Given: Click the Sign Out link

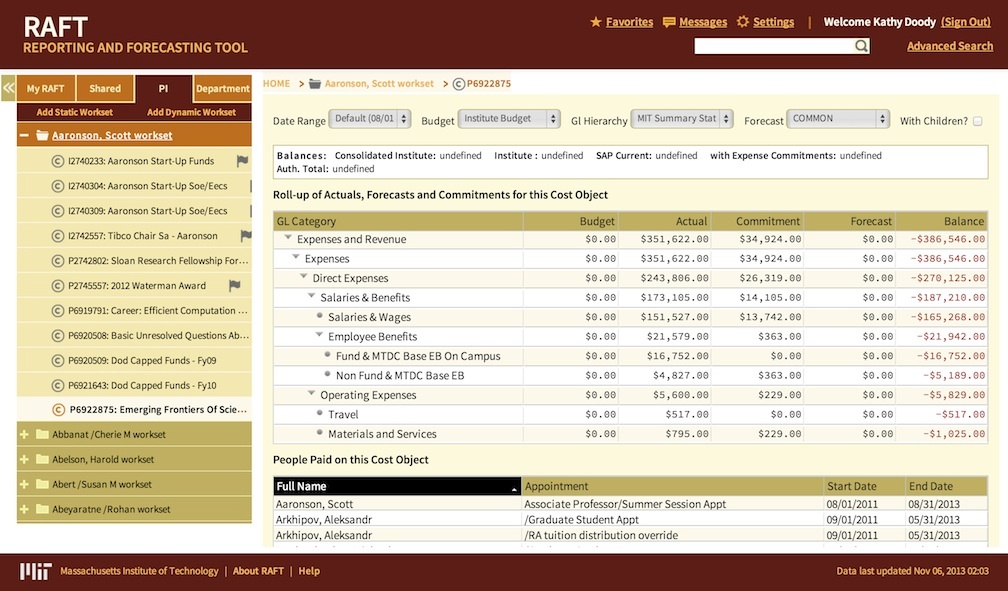Looking at the screenshot, I should (x=966, y=22).
